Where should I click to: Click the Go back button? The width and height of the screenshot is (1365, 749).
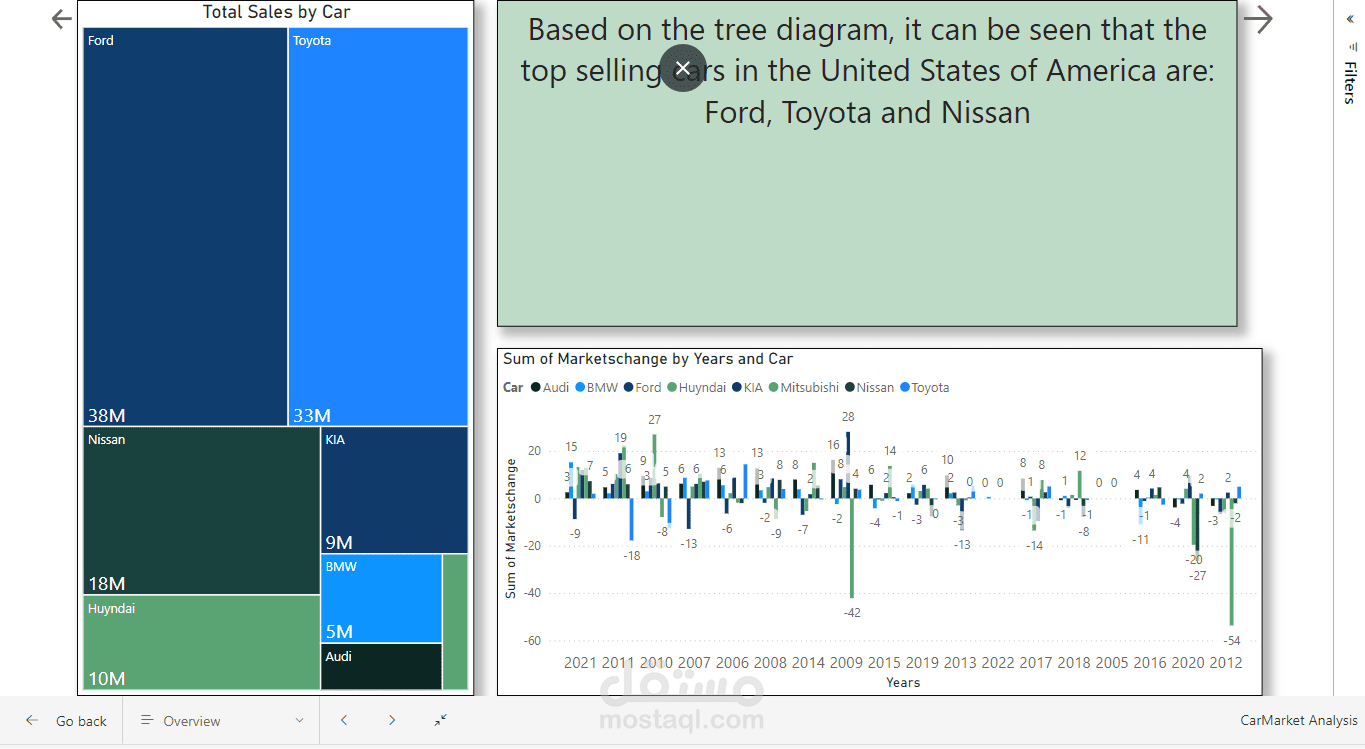[67, 721]
